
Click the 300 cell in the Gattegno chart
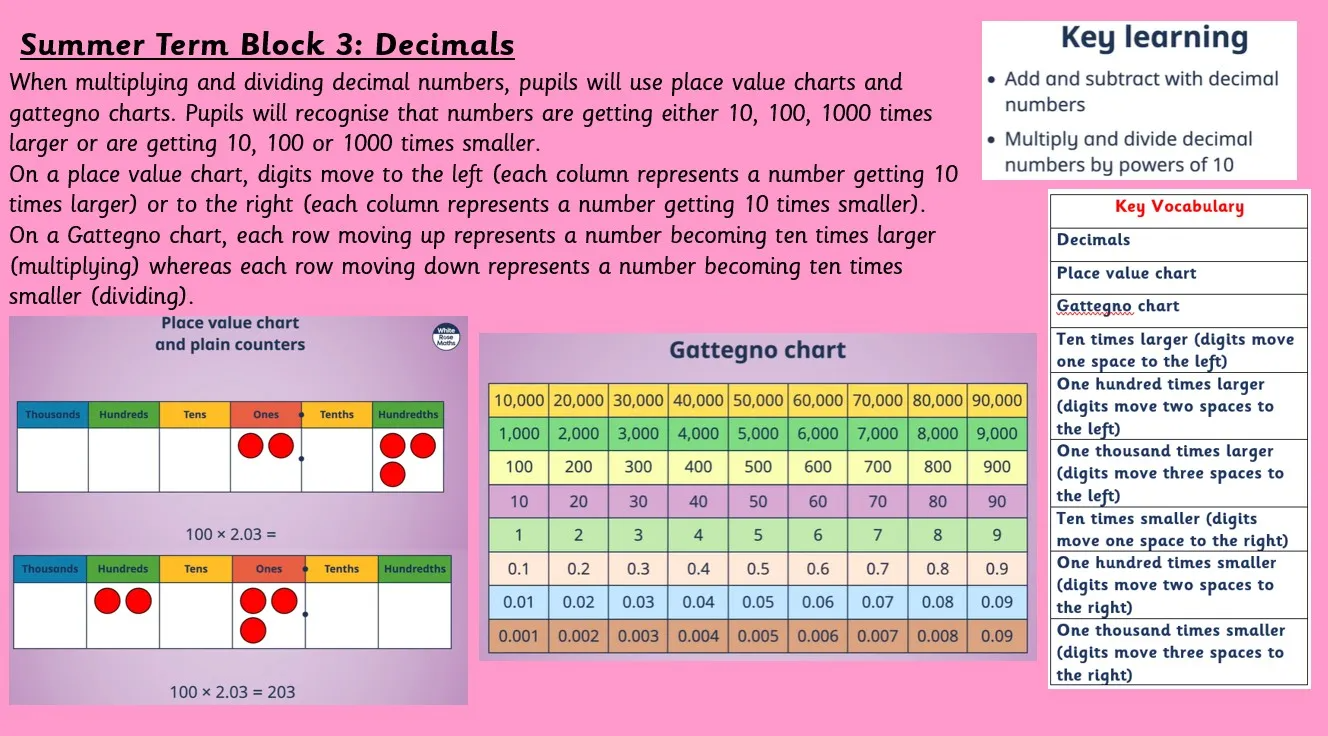(638, 467)
